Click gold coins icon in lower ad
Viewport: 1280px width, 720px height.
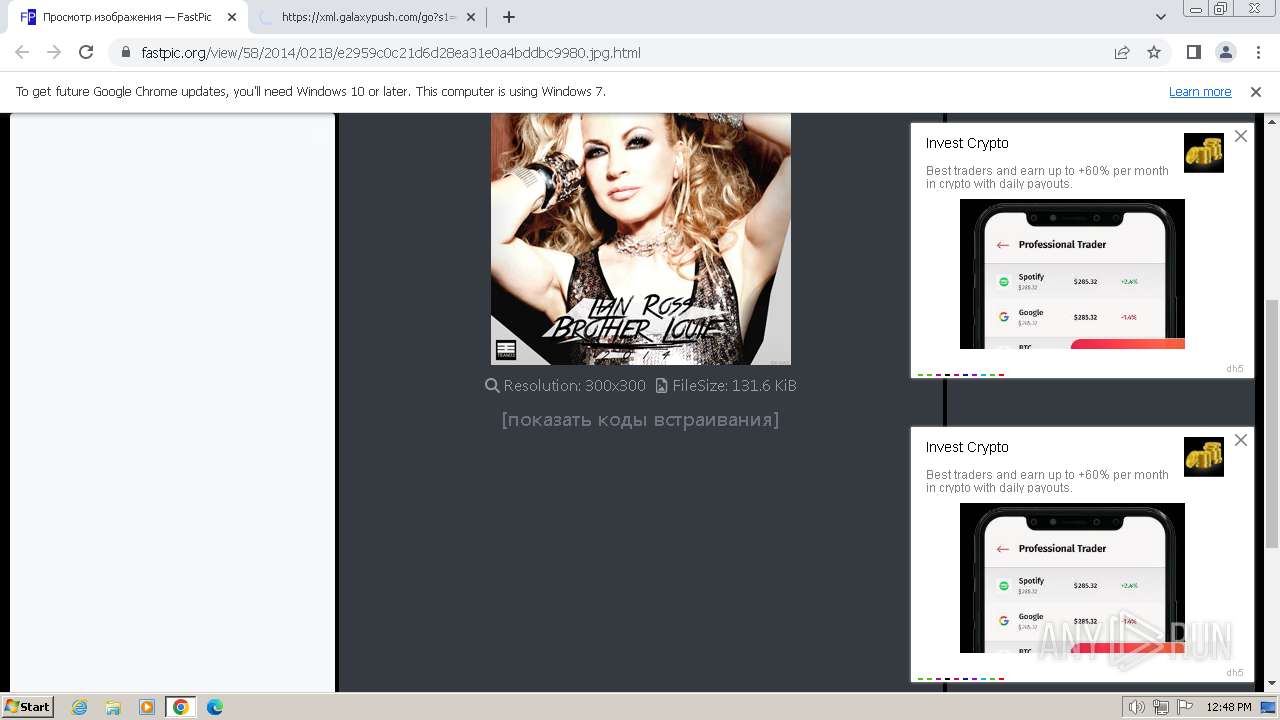pos(1204,457)
